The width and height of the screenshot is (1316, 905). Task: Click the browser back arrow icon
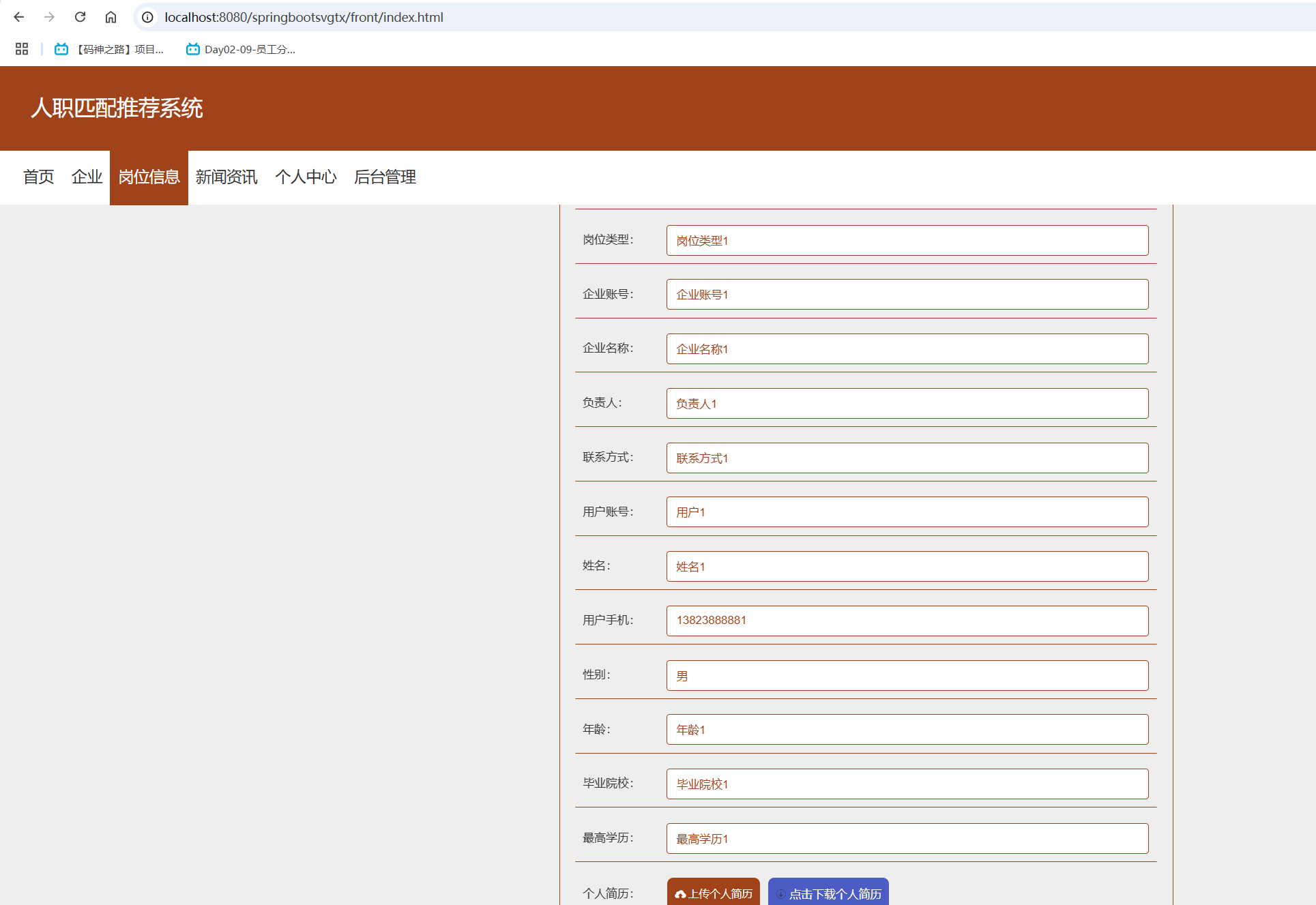point(19,17)
